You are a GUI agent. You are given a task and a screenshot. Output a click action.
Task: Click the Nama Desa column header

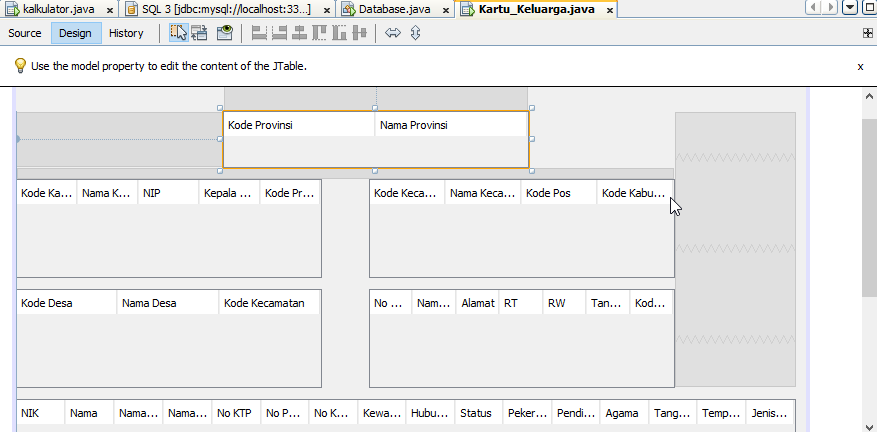point(168,303)
